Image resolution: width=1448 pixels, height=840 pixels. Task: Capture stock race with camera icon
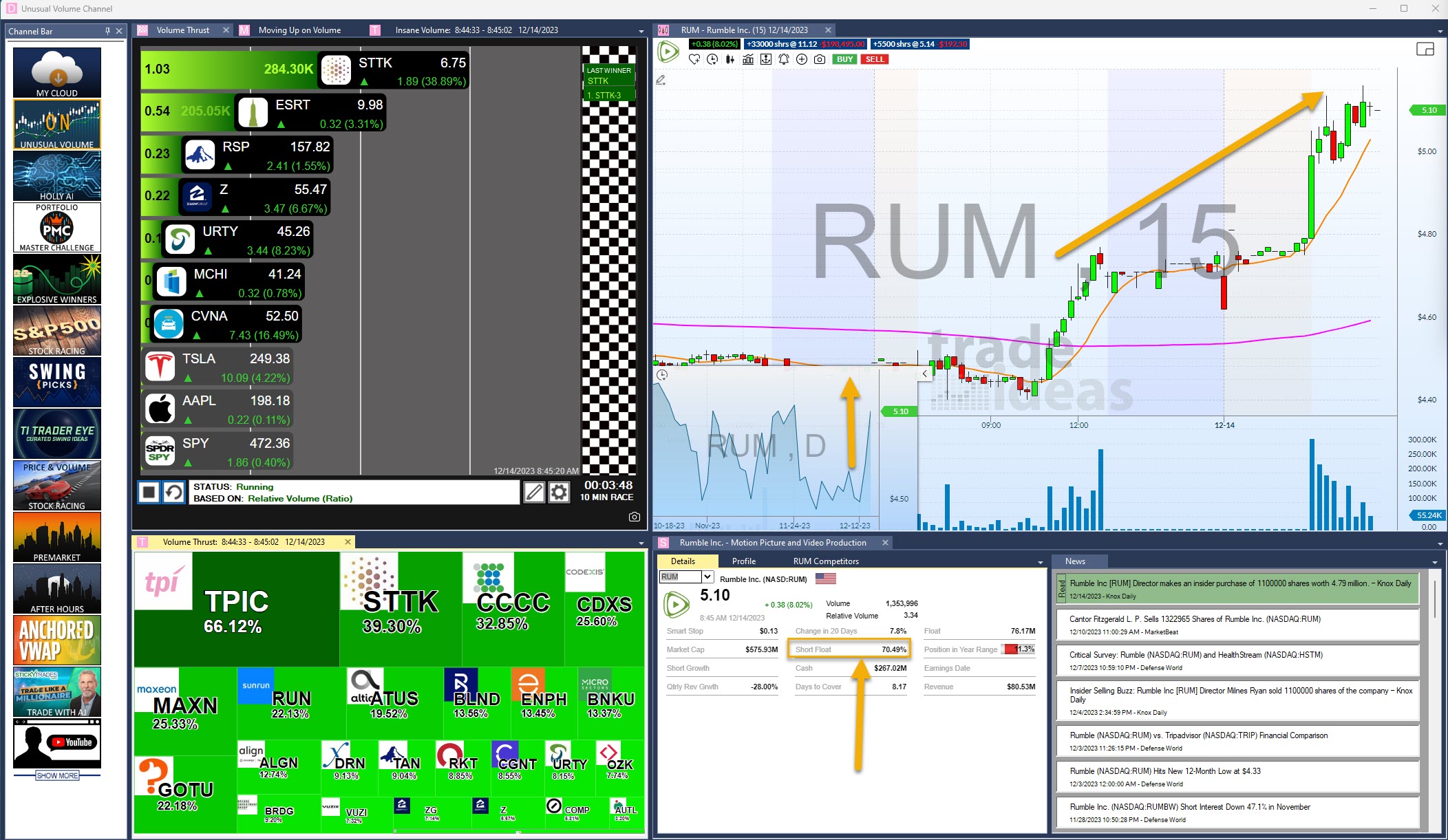click(635, 517)
